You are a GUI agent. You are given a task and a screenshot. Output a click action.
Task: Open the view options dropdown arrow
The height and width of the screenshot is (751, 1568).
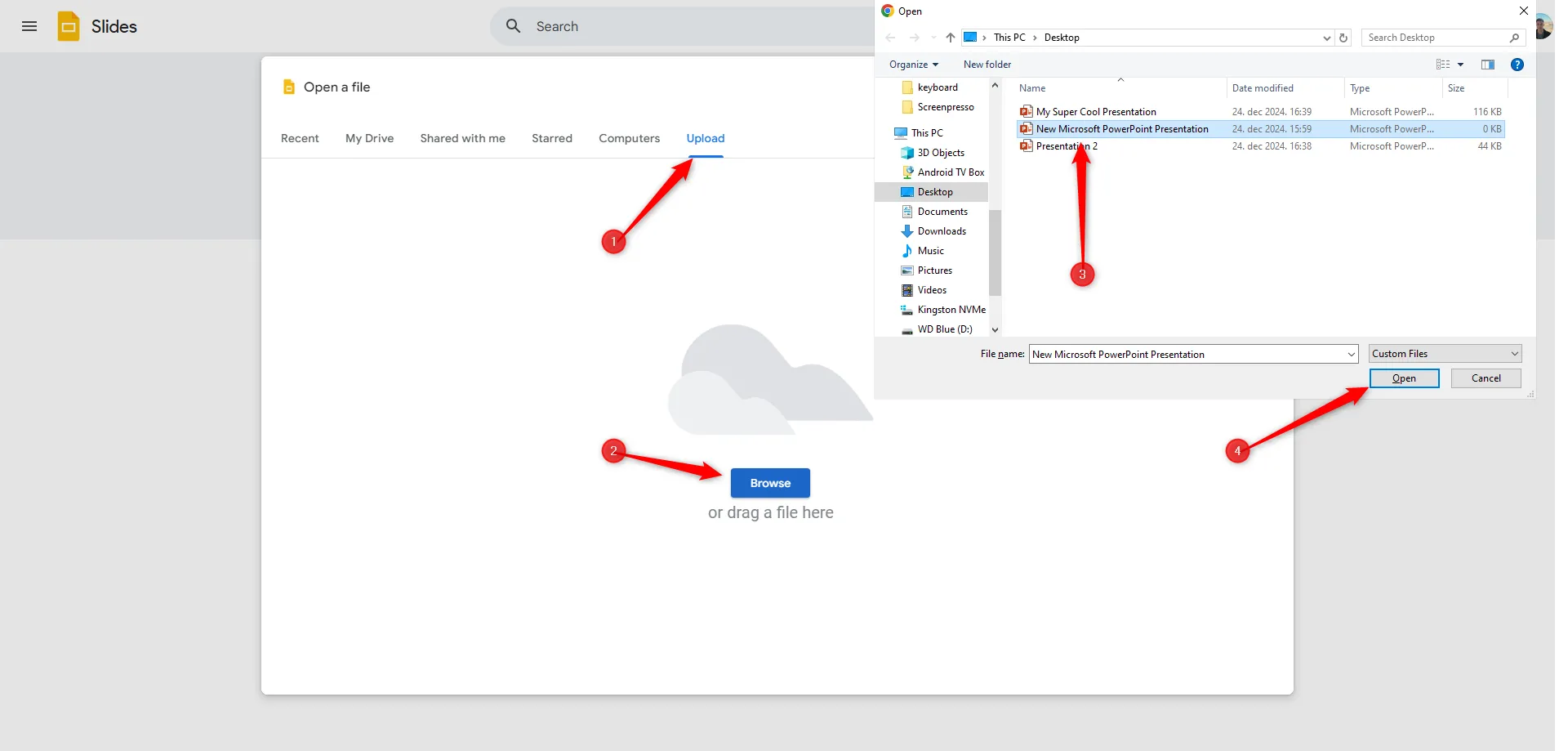[x=1460, y=65]
